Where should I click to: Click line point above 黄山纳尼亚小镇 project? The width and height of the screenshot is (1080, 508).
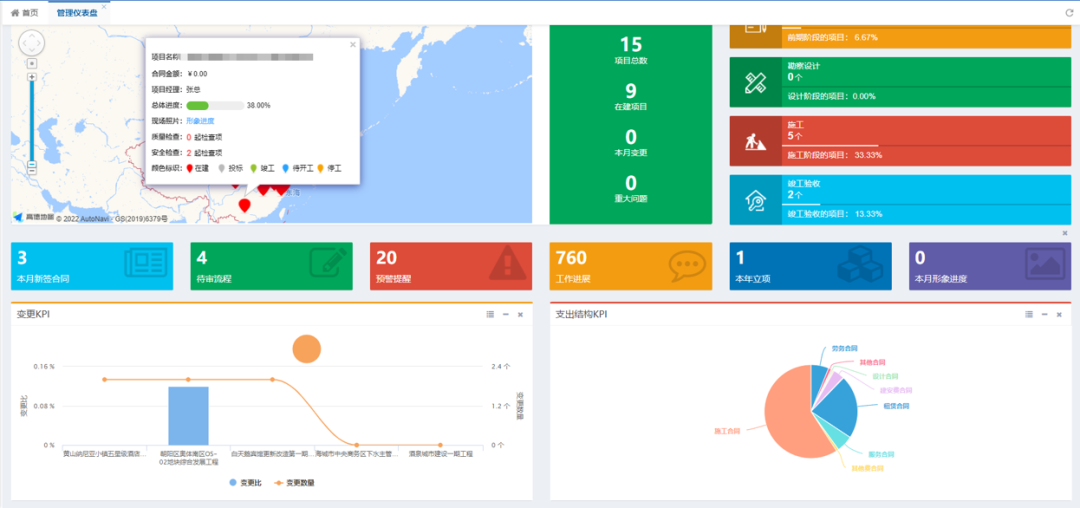(105, 380)
